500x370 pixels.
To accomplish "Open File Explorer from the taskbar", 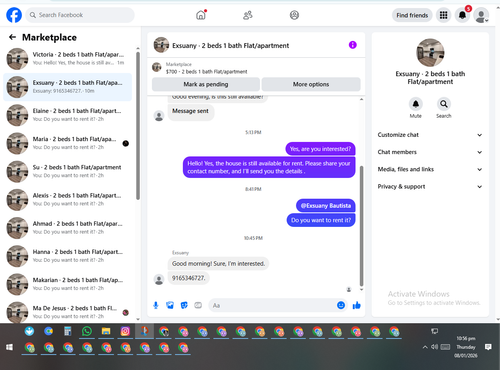I will (106, 331).
